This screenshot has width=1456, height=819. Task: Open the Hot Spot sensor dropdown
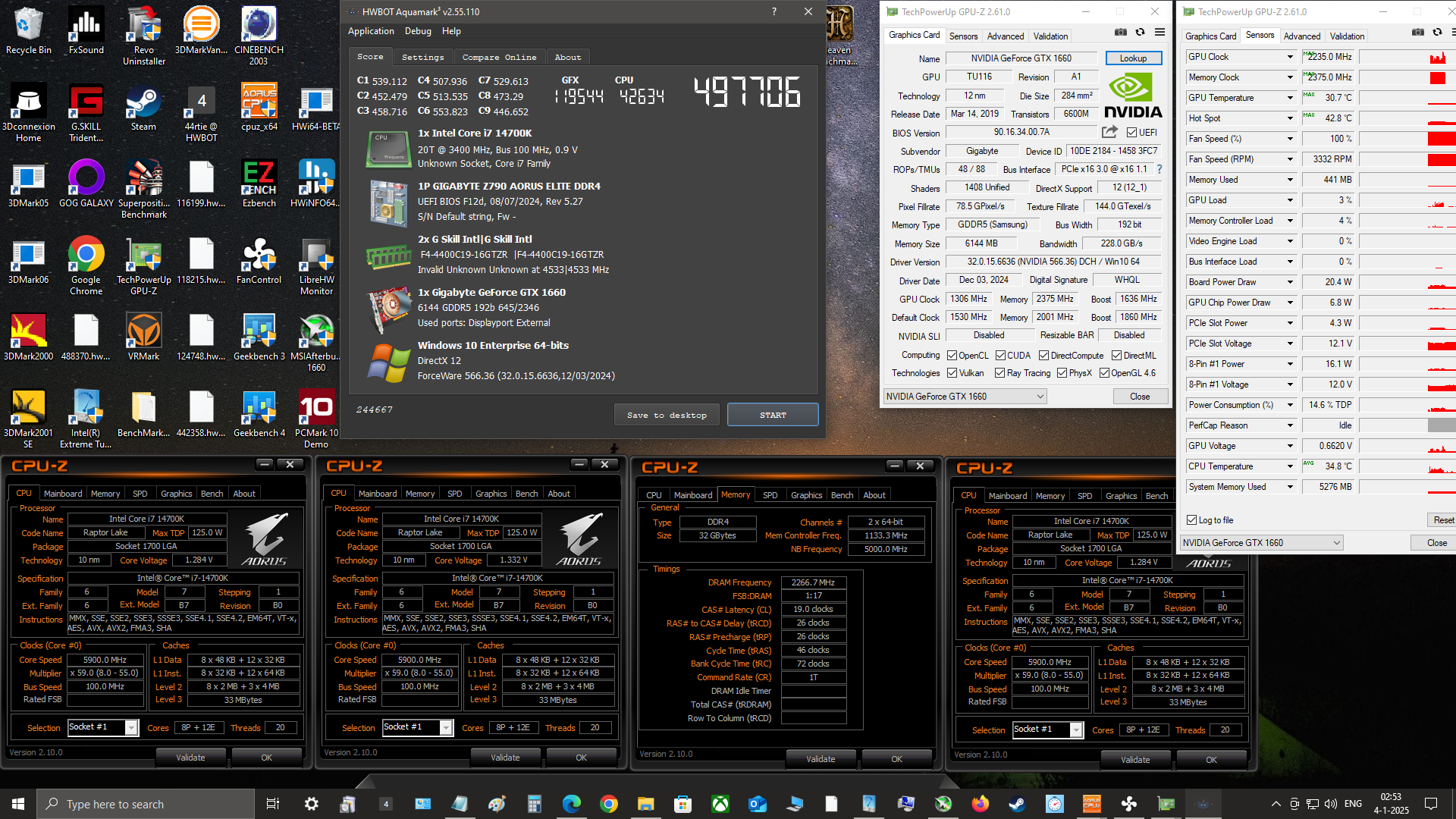1289,118
